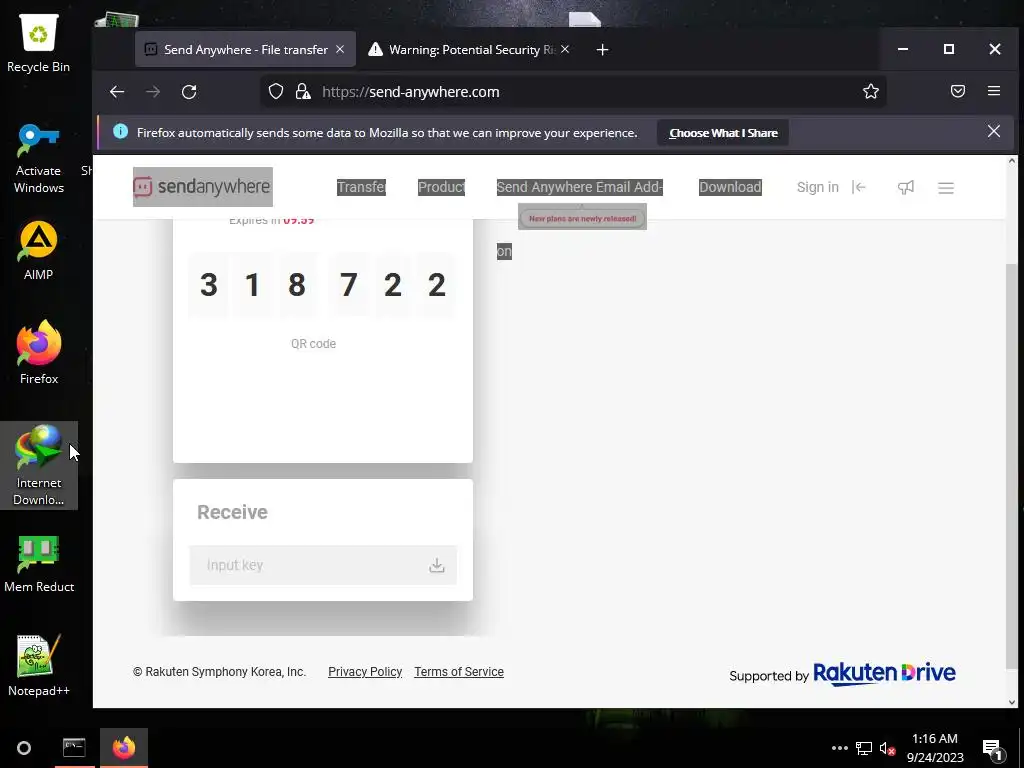
Task: Click the muted volume tray icon
Action: 887,748
